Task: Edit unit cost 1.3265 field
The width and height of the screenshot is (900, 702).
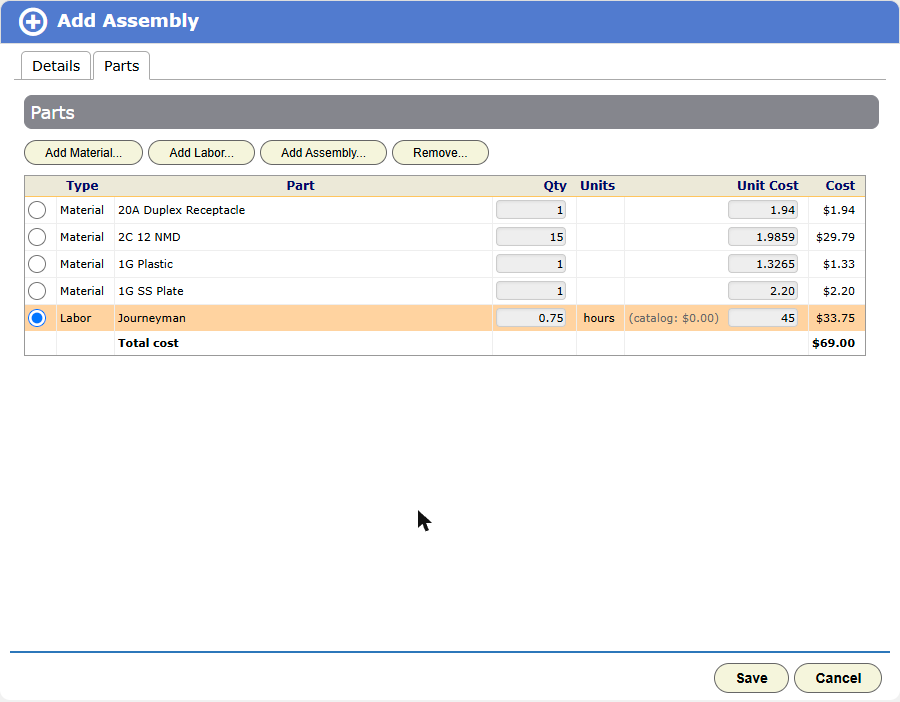Action: pos(763,264)
